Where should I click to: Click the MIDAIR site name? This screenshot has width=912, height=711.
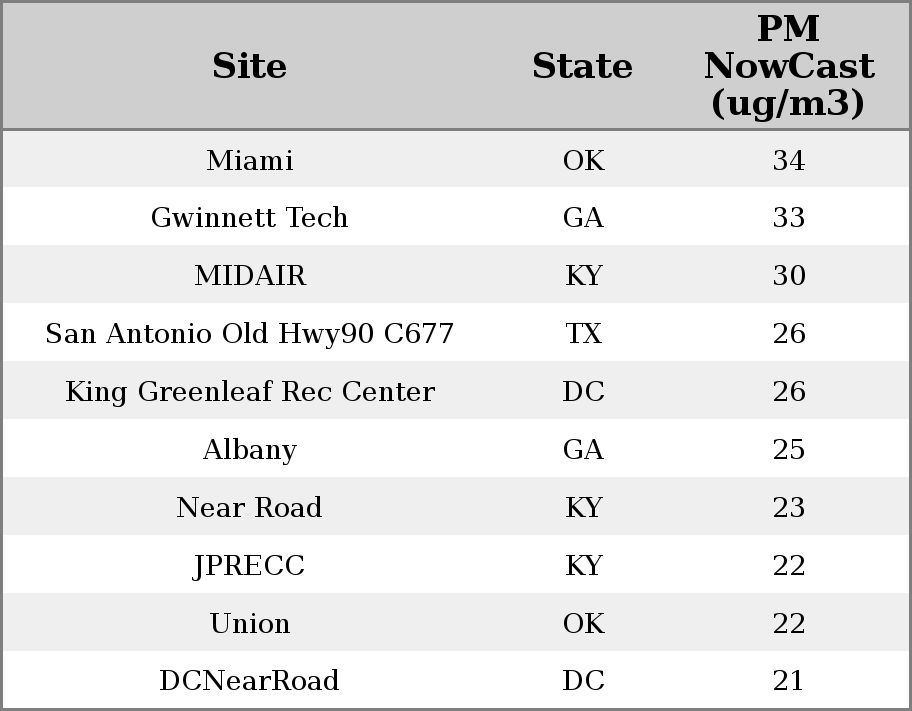pos(249,275)
